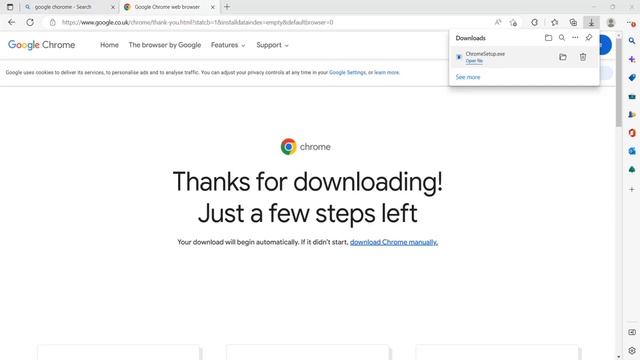
Task: Open the sidebar search icon
Action: pos(632,41)
